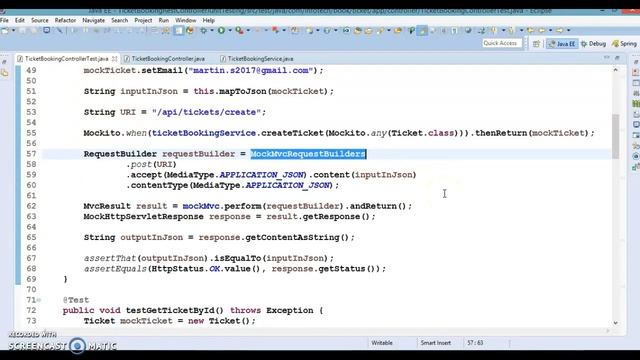Open the Edit menu

tap(20, 20)
